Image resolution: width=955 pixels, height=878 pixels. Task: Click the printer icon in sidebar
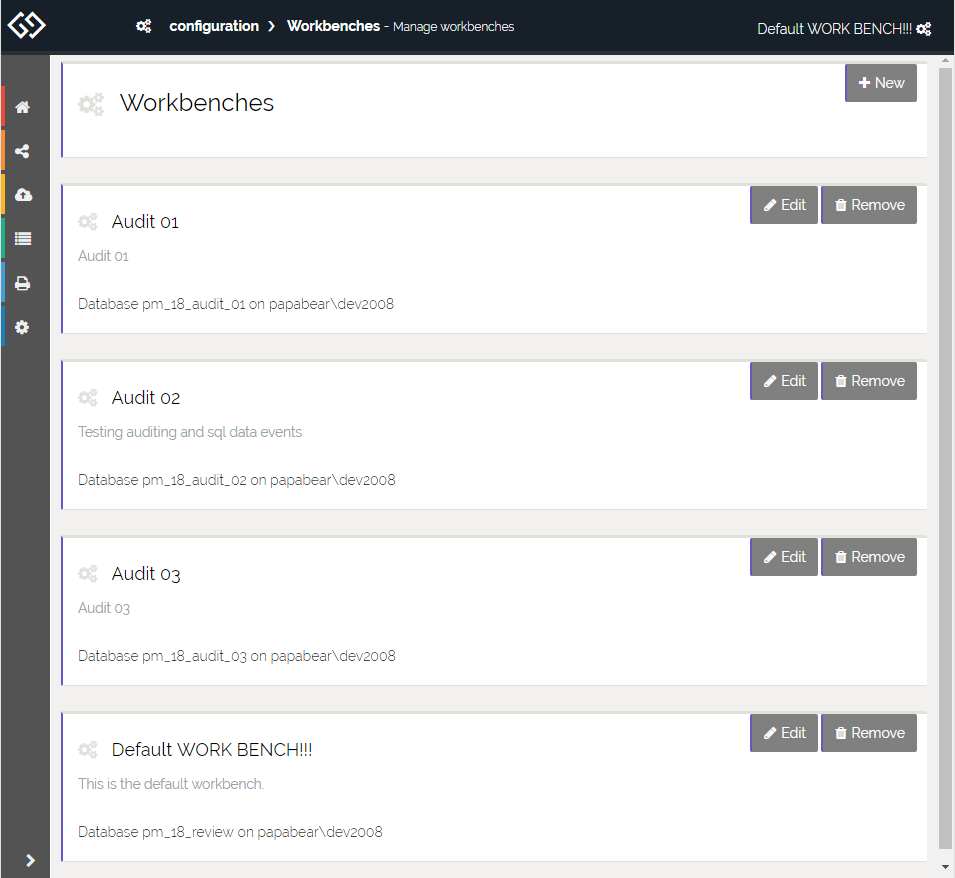(x=22, y=284)
